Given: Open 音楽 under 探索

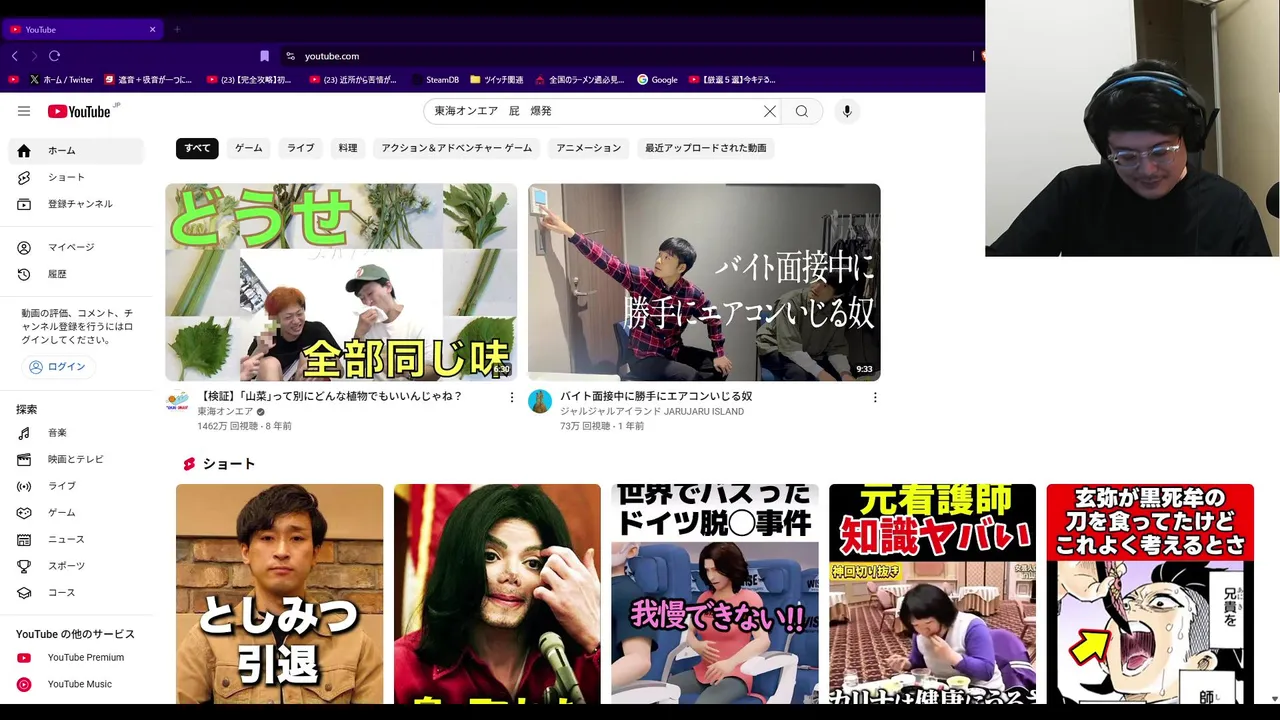Looking at the screenshot, I should (x=76, y=433).
